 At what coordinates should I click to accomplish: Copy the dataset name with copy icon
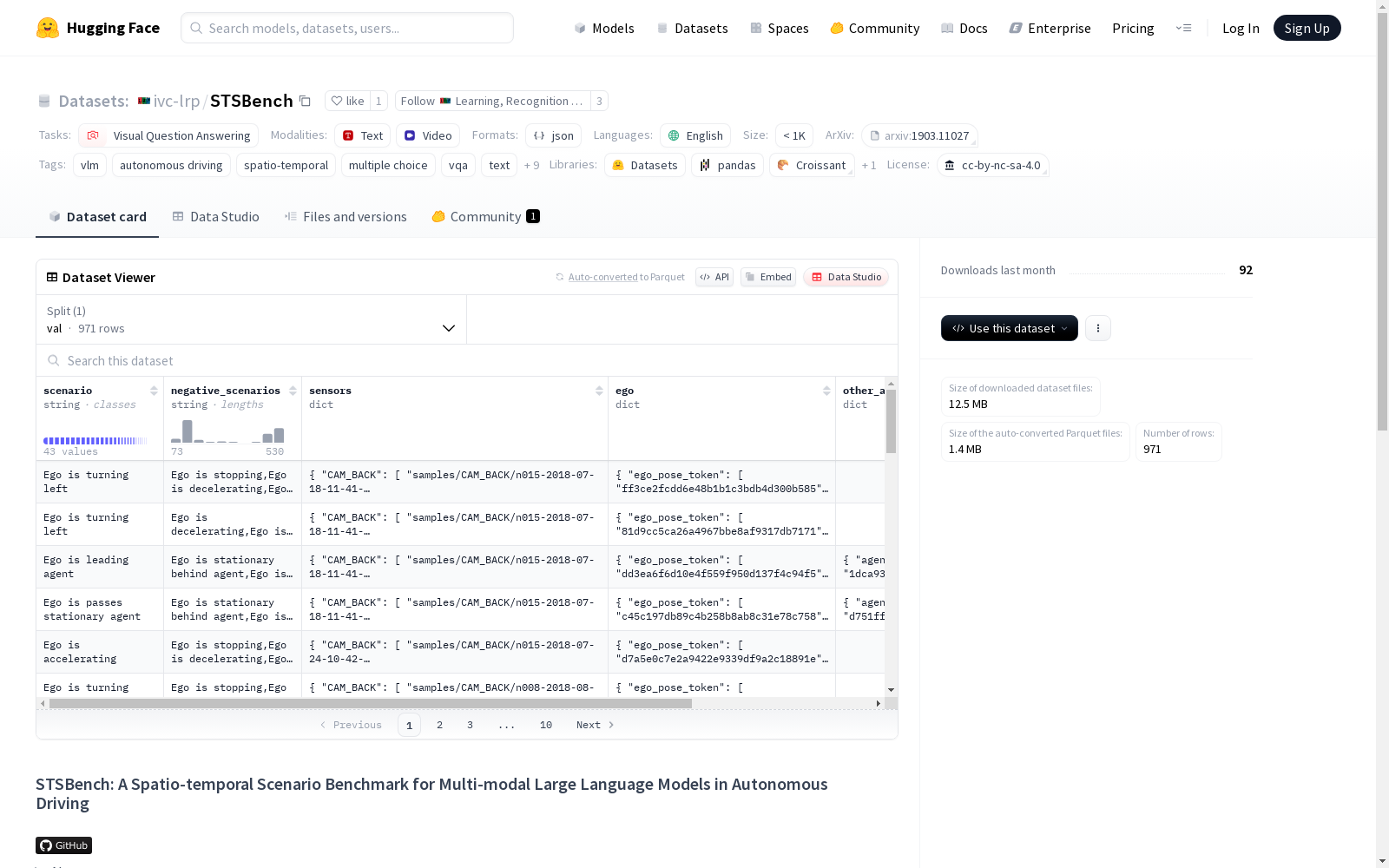click(305, 101)
